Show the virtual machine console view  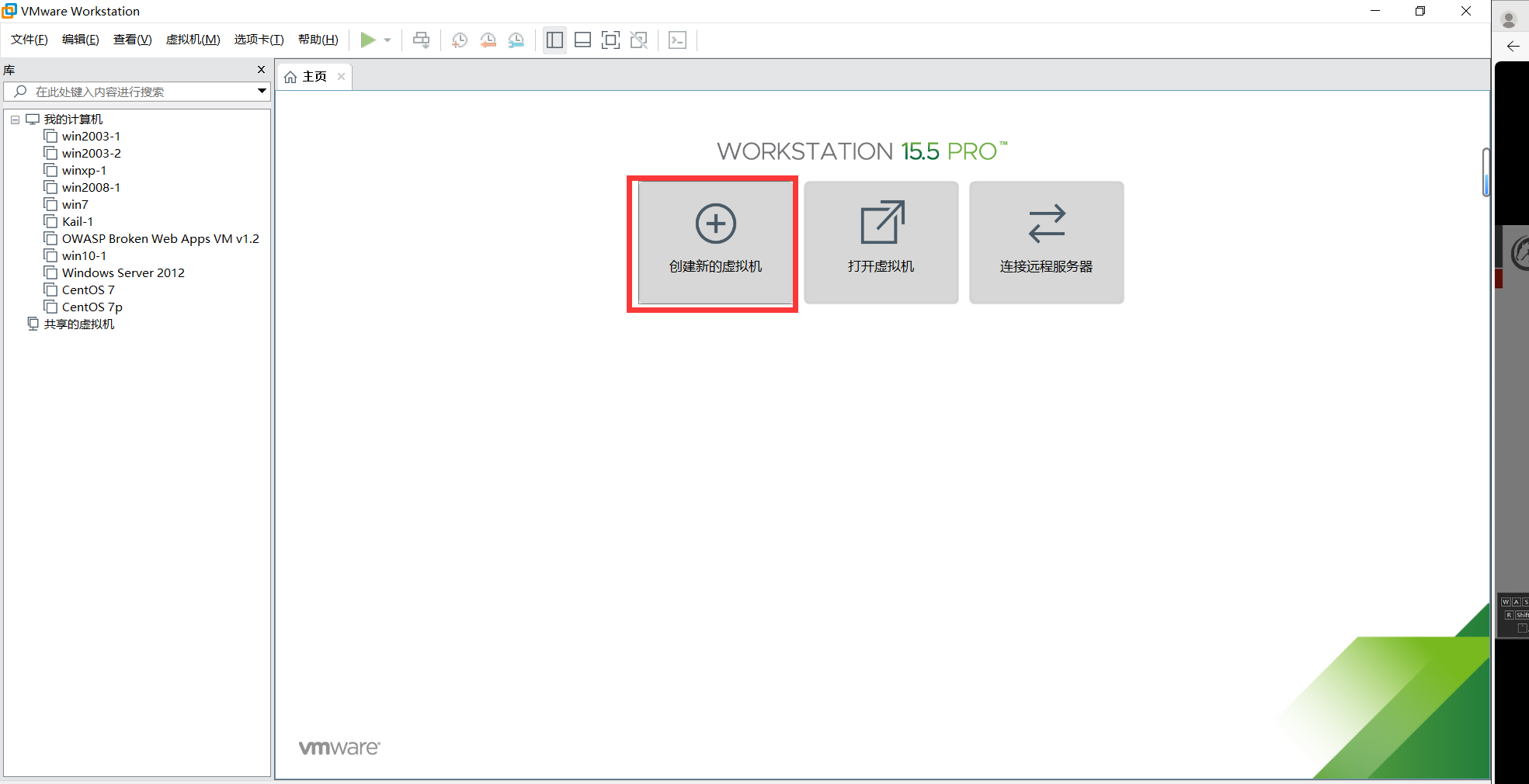pos(678,40)
